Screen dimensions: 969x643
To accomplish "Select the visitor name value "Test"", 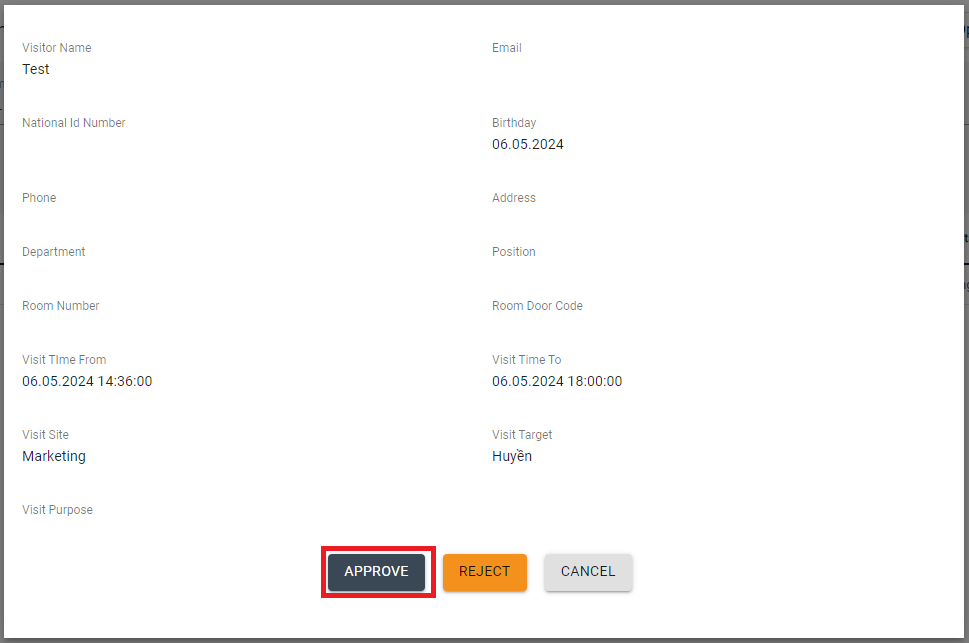I will point(36,70).
